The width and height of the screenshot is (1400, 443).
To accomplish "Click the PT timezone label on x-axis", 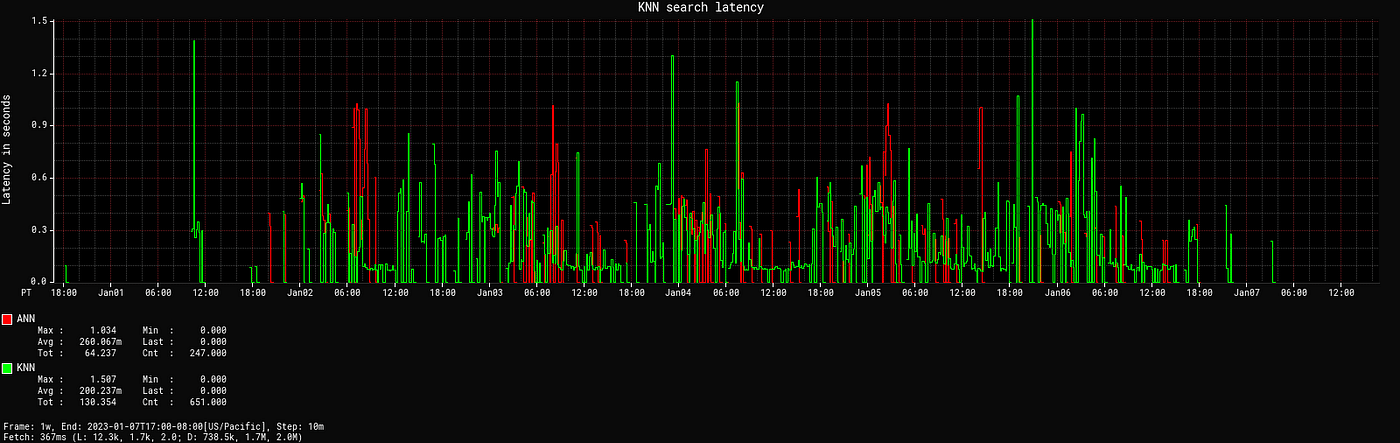I will [x=25, y=293].
